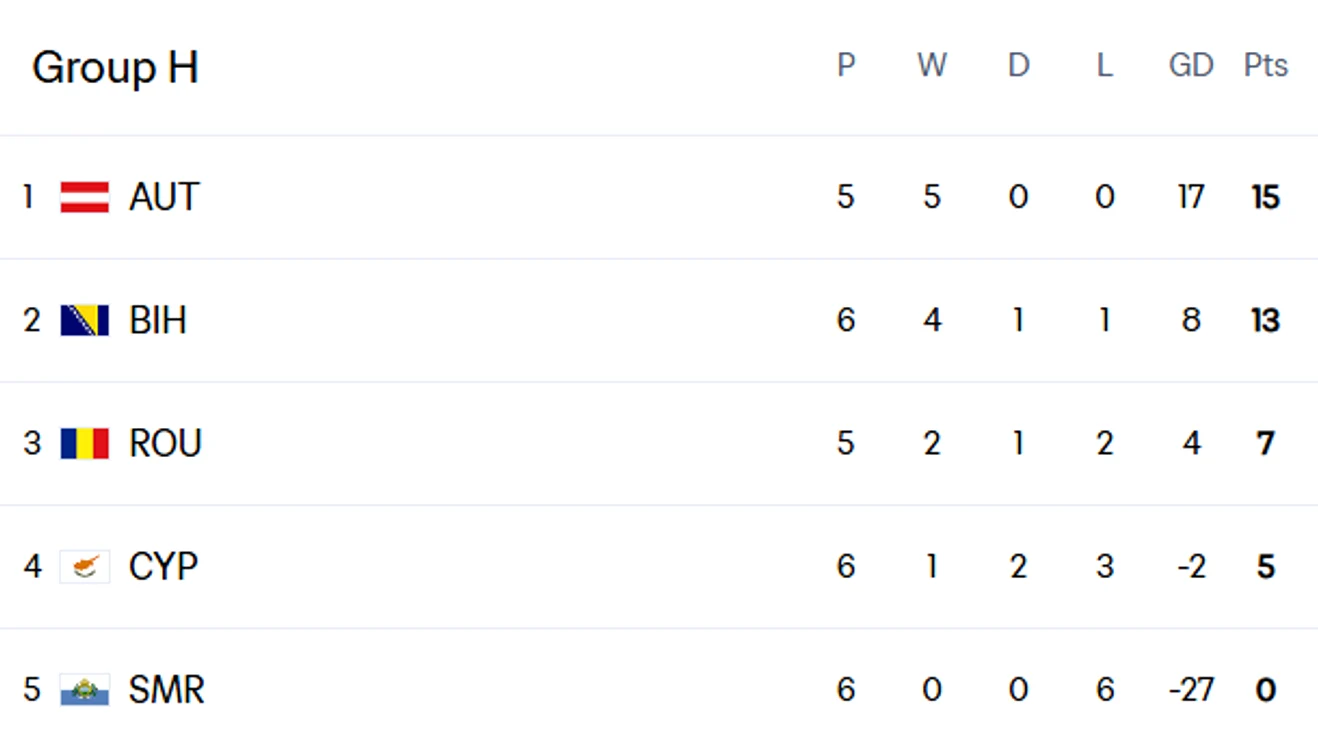Click the Bosnia and Herzegovina flag icon

[85, 320]
